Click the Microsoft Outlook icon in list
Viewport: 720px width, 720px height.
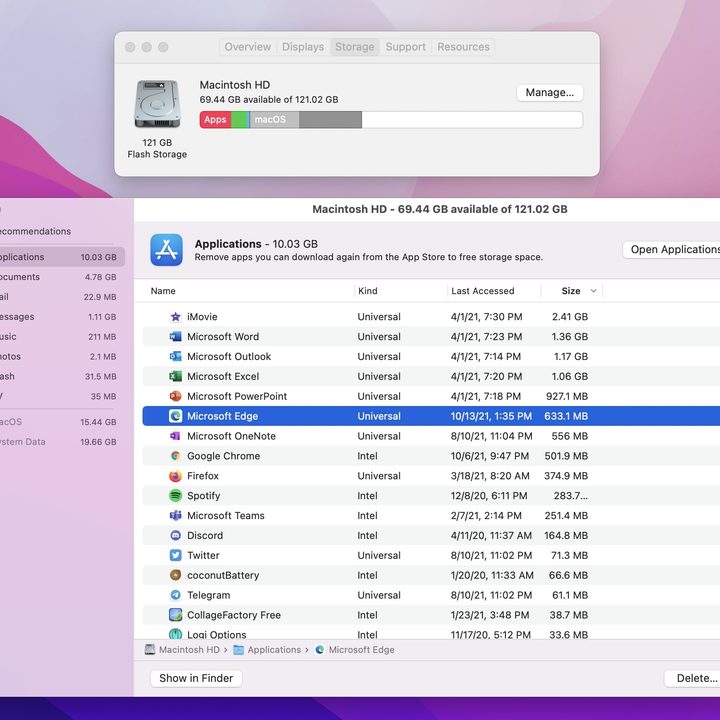175,356
